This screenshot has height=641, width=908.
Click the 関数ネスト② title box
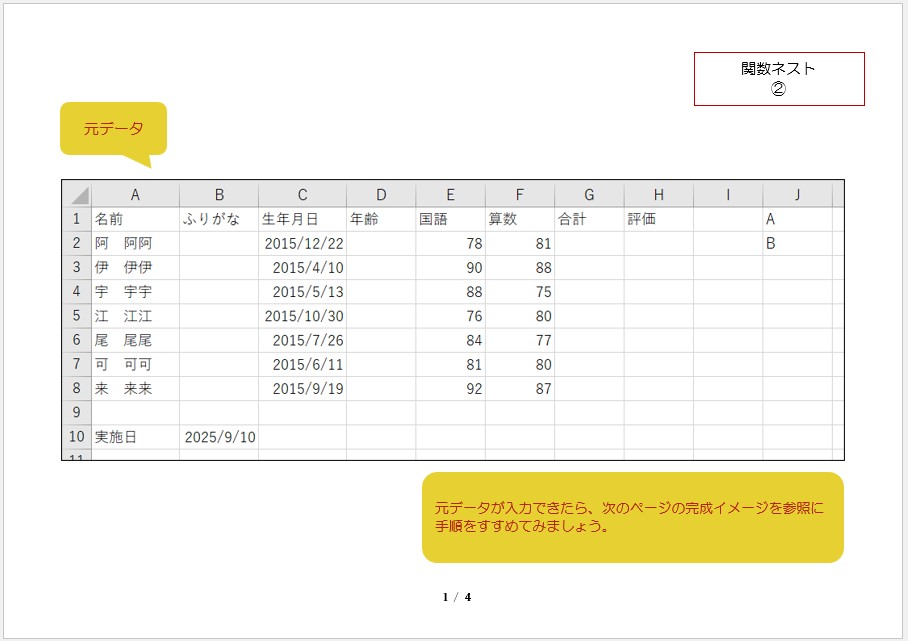[778, 79]
